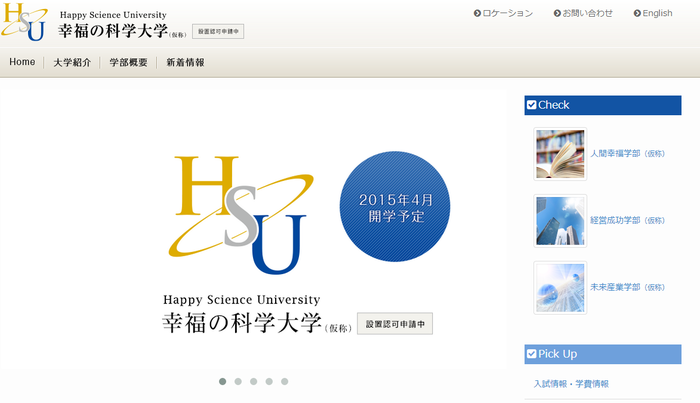Image resolution: width=700 pixels, height=403 pixels.
Task: Open the お問い合わせ contact link
Action: (588, 13)
